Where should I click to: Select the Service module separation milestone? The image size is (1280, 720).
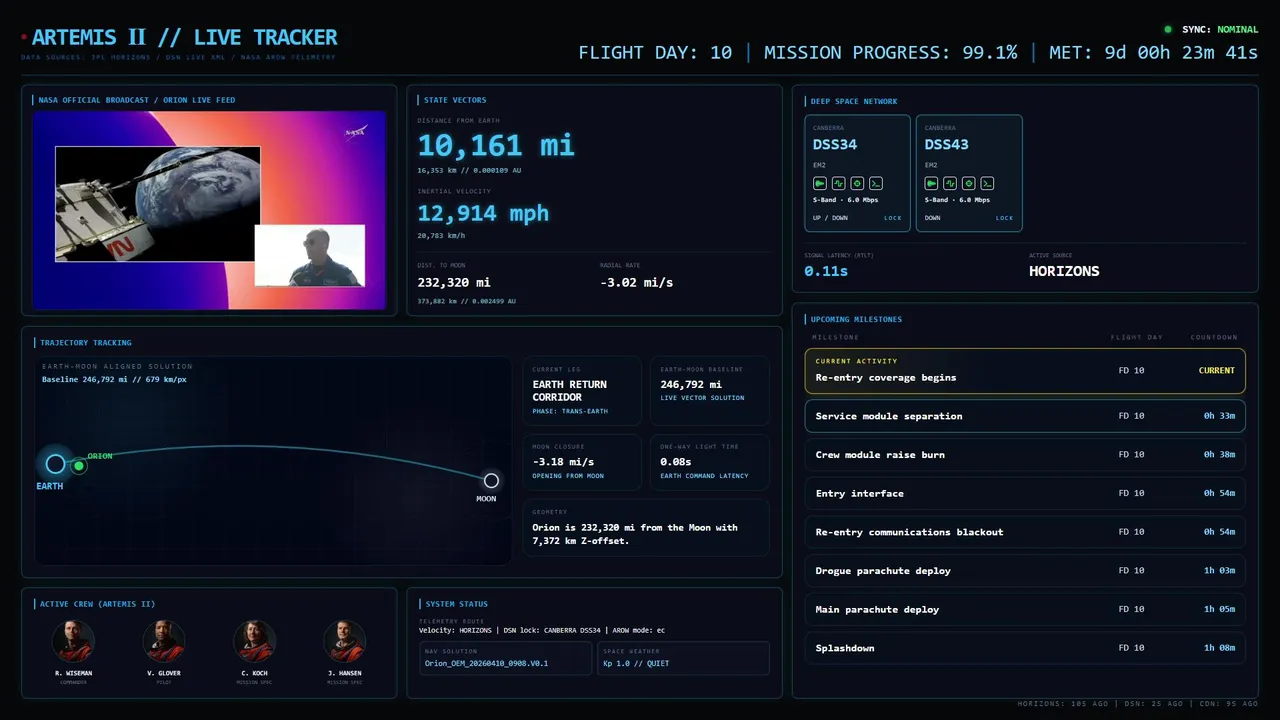(1025, 416)
